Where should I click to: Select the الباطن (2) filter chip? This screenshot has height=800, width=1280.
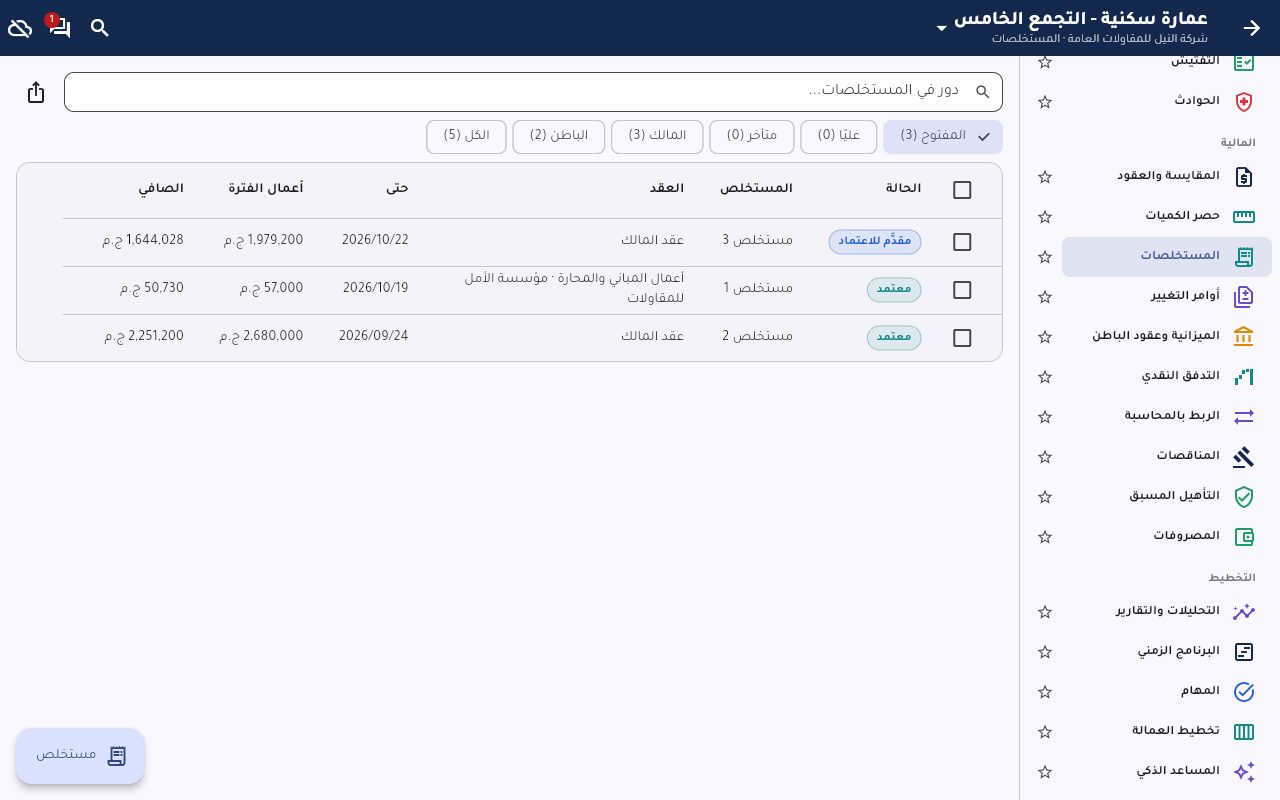point(559,137)
